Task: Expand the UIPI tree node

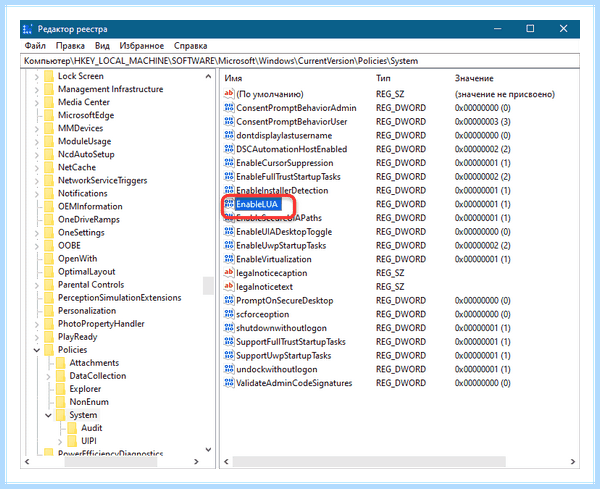Action: (60, 442)
